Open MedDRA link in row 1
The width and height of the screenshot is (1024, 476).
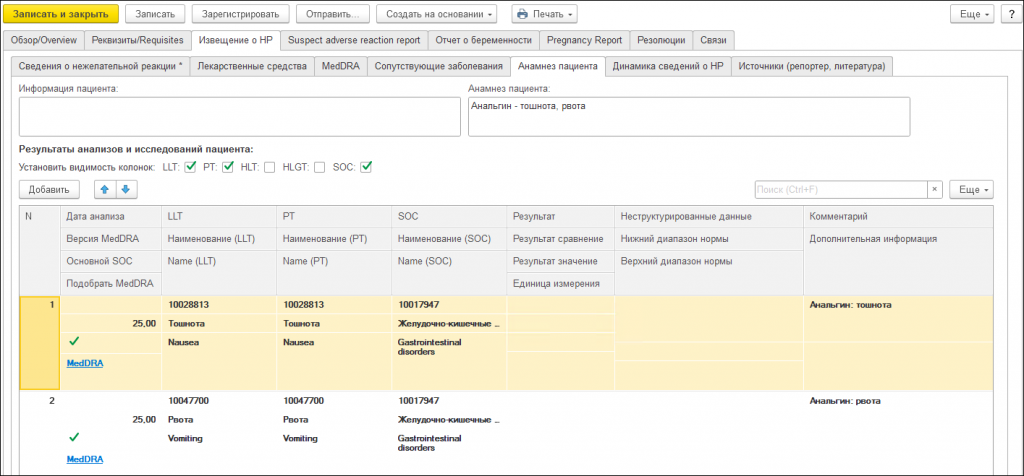84,363
